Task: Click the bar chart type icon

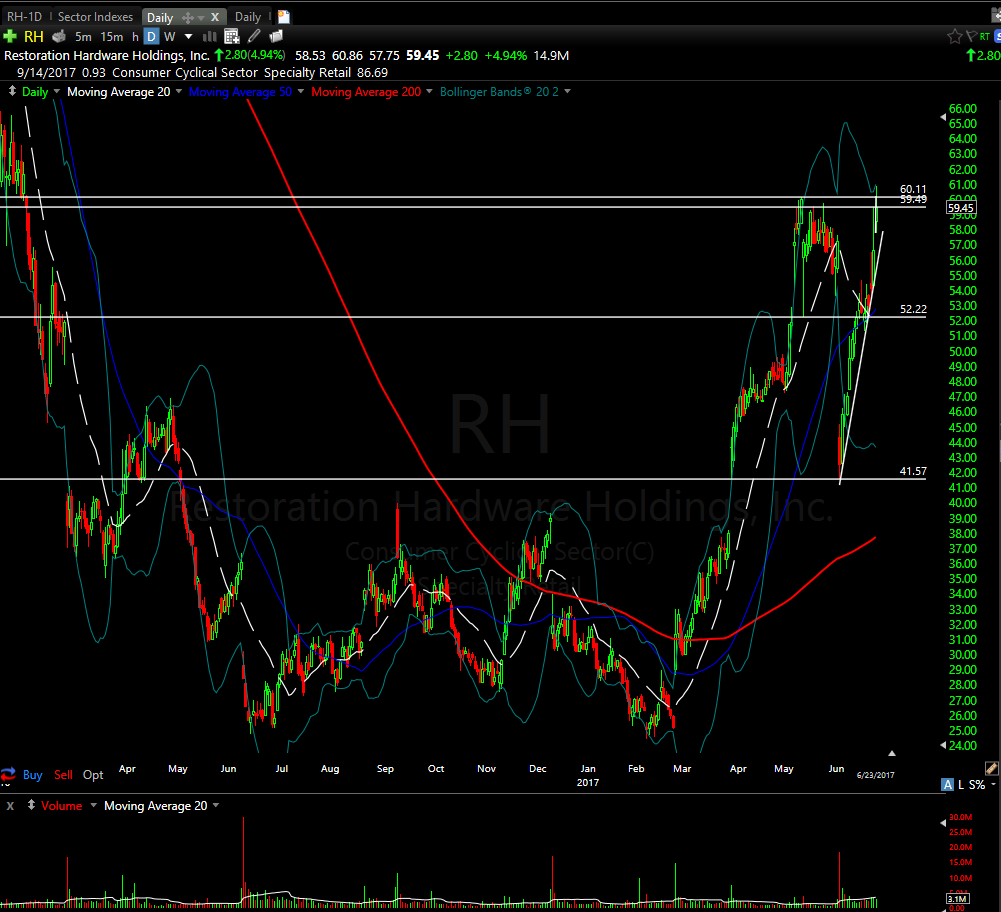Action: click(x=210, y=36)
